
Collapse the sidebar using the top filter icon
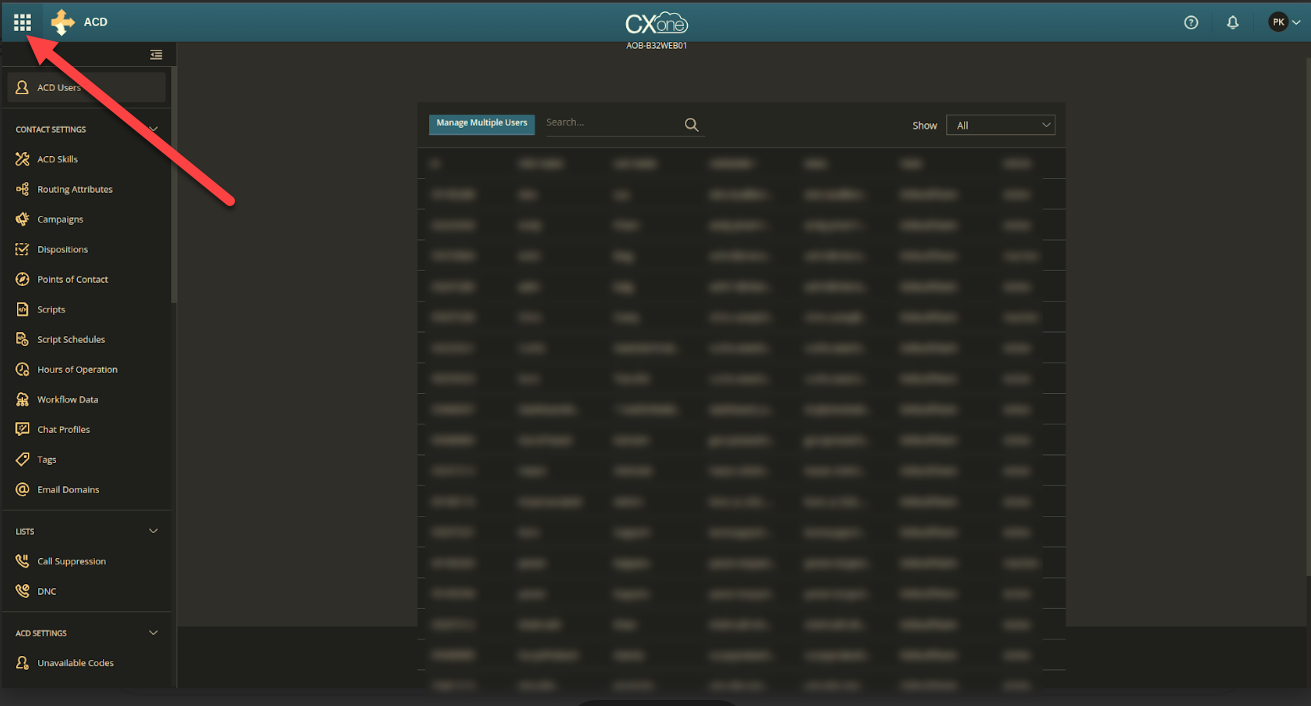click(x=156, y=54)
